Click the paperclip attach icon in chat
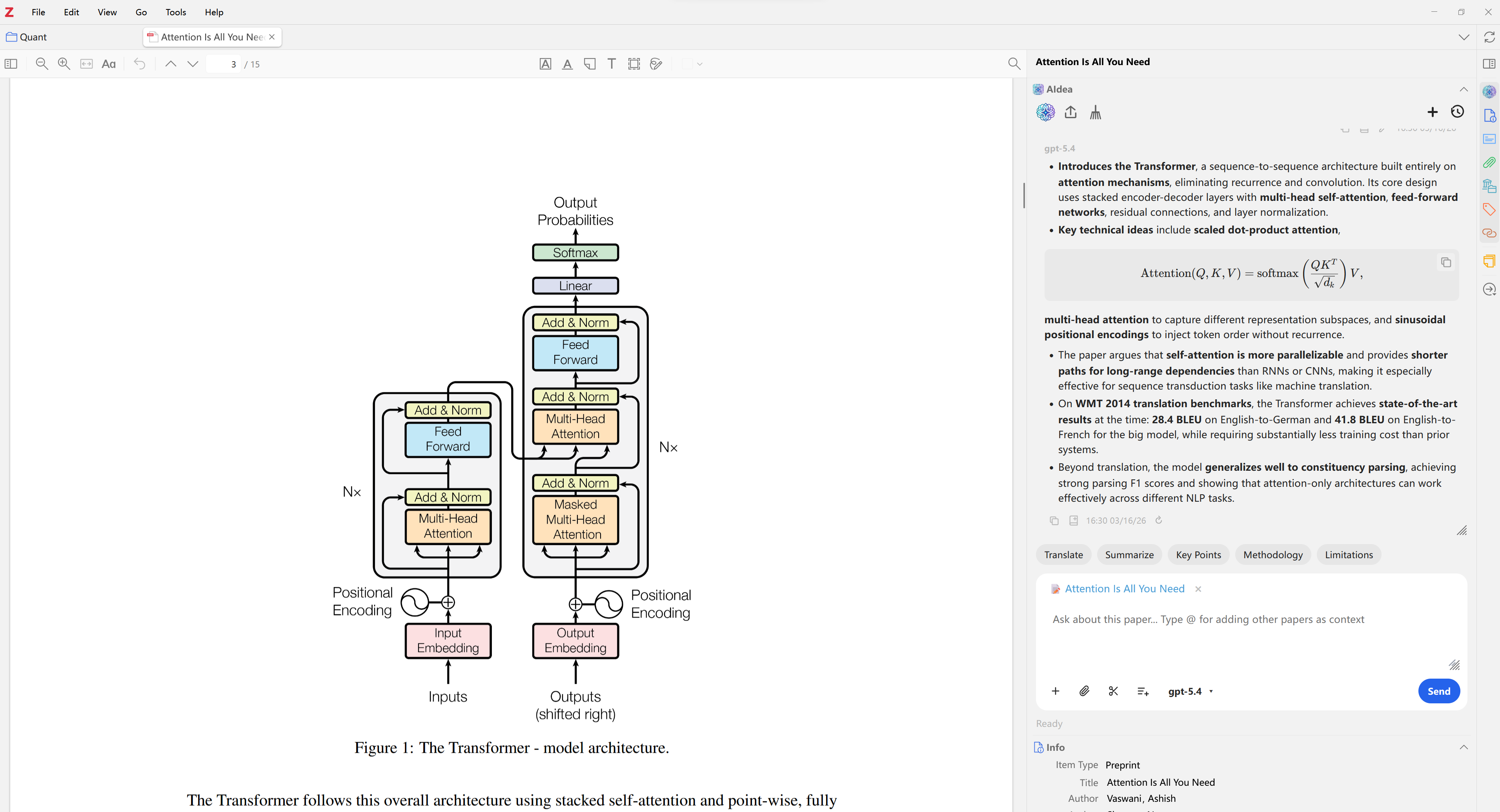The width and height of the screenshot is (1500, 812). [x=1084, y=691]
